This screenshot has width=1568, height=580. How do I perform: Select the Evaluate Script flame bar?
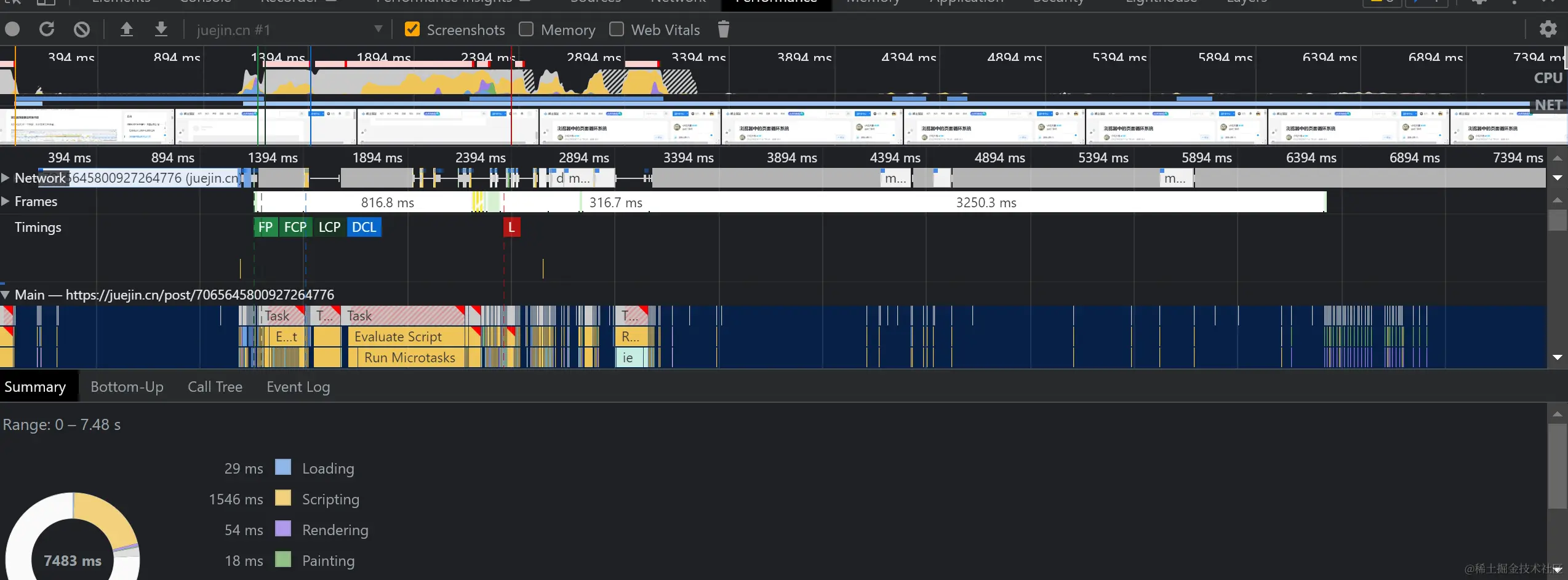[406, 337]
